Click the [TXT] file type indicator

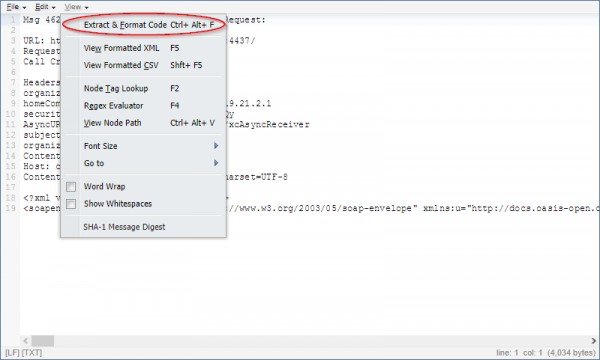32,353
